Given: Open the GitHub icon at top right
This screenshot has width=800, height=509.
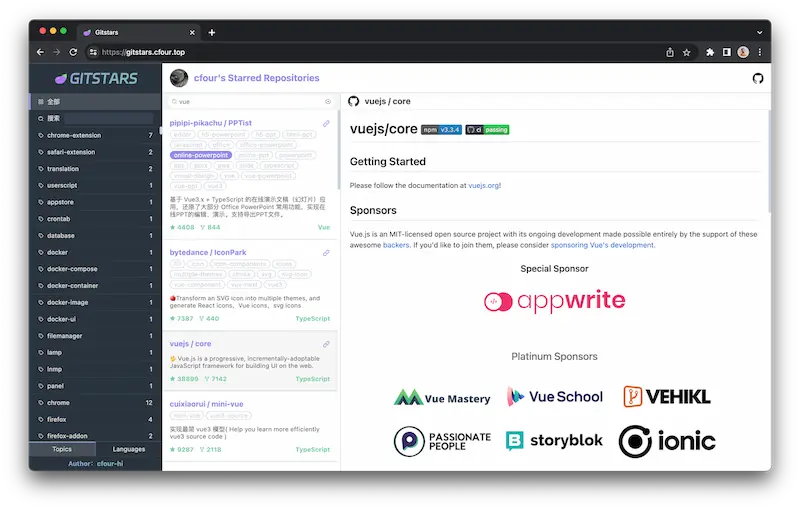Looking at the screenshot, I should tap(758, 79).
